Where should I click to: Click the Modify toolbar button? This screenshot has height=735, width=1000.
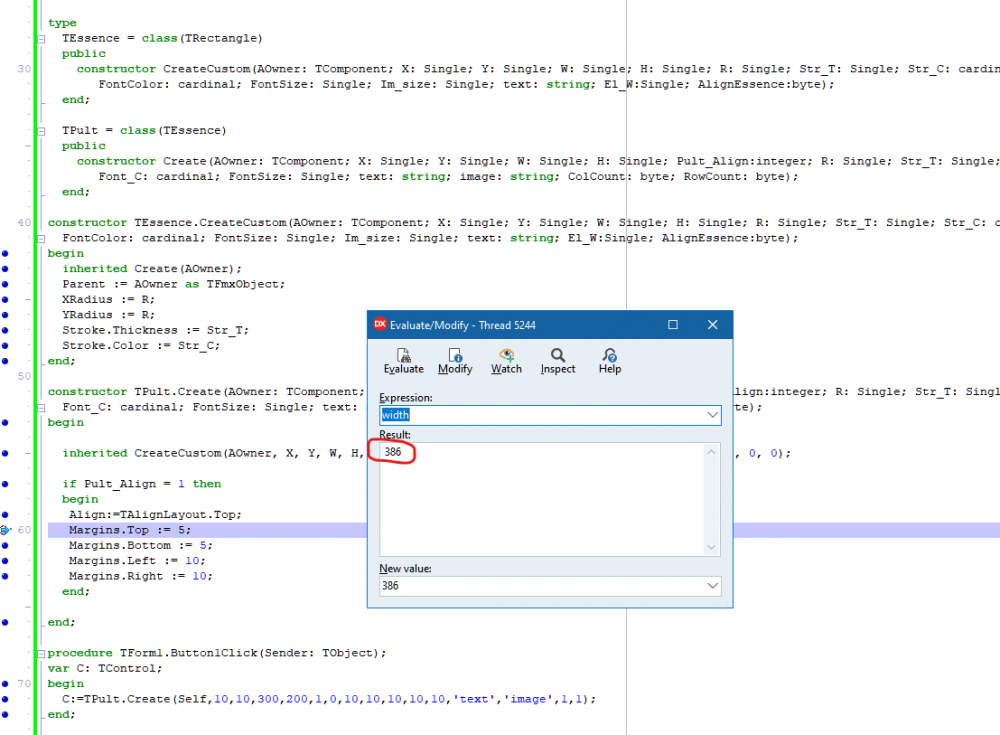[x=455, y=361]
